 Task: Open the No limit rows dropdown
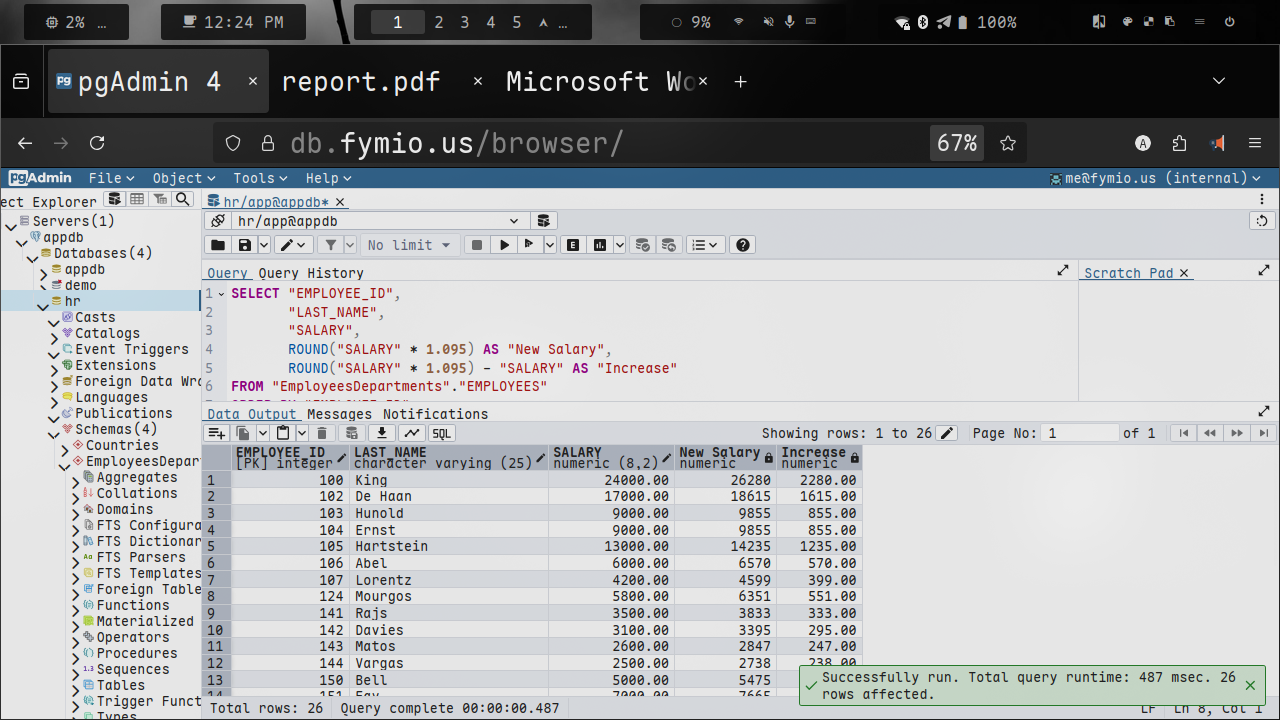(409, 245)
